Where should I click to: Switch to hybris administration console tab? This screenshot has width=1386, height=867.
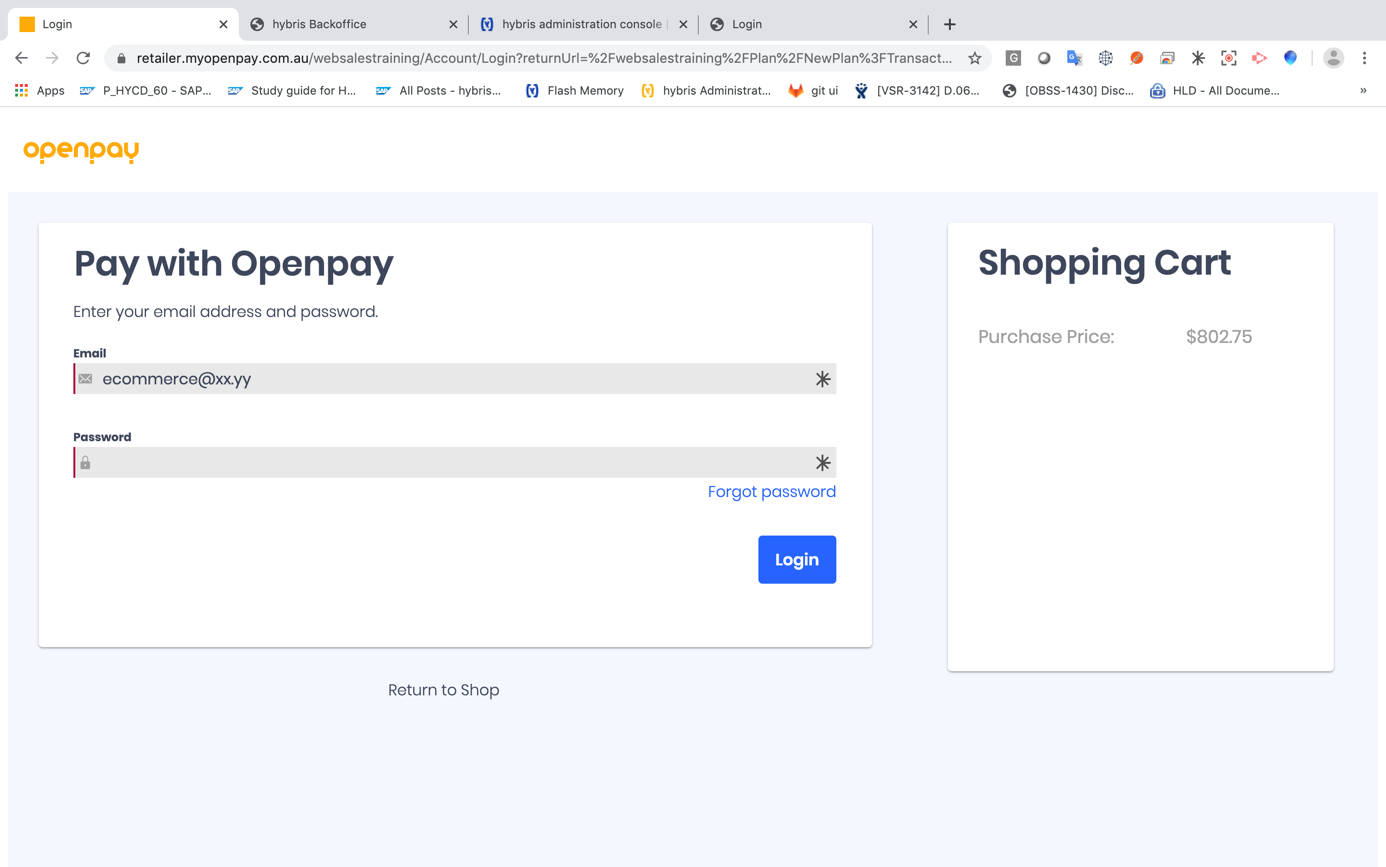575,24
